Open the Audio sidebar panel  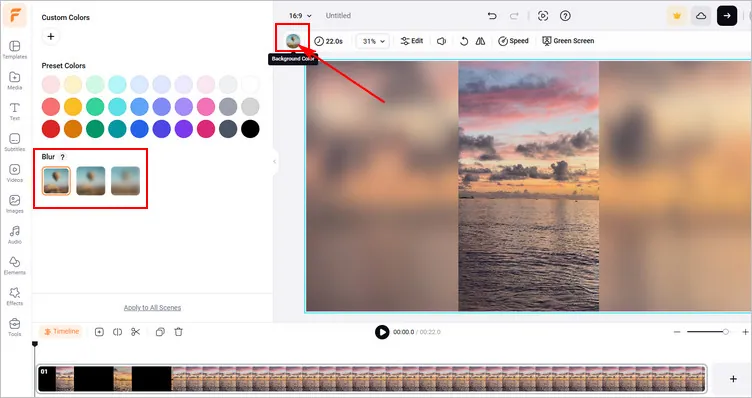coord(15,235)
